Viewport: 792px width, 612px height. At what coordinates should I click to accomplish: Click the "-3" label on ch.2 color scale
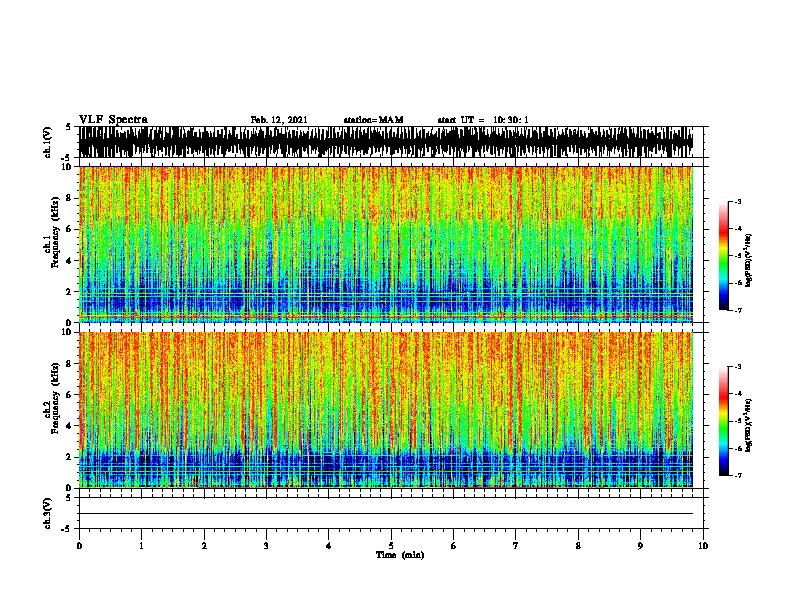tap(737, 367)
